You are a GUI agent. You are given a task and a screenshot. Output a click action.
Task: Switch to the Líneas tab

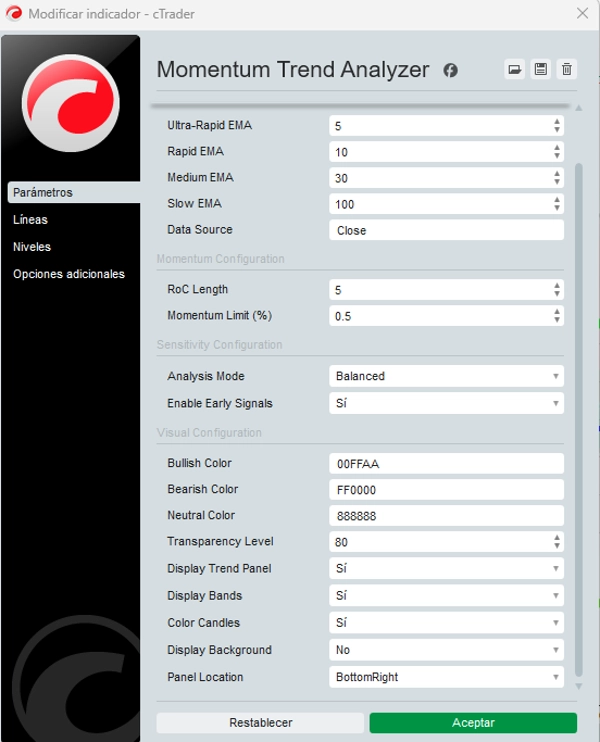point(30,220)
